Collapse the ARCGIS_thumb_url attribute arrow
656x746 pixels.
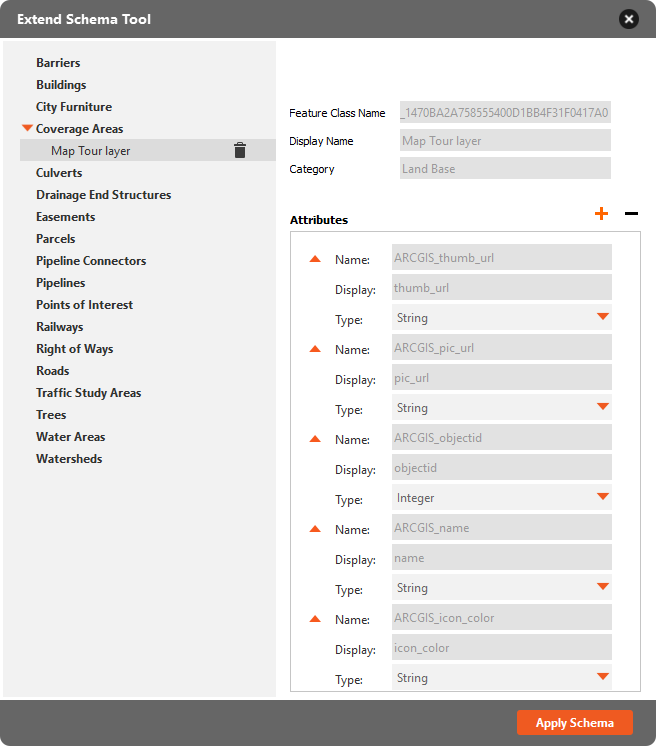pos(315,259)
